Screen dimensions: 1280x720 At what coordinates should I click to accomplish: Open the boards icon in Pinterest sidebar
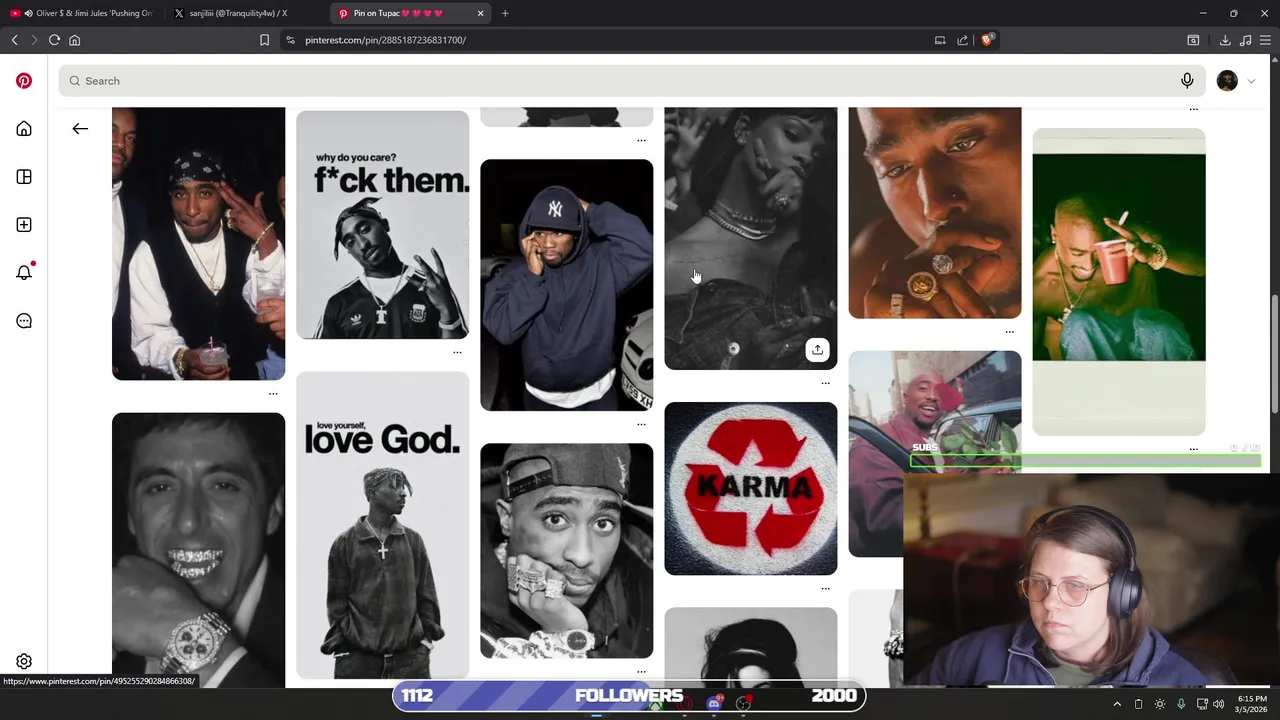pos(24,177)
